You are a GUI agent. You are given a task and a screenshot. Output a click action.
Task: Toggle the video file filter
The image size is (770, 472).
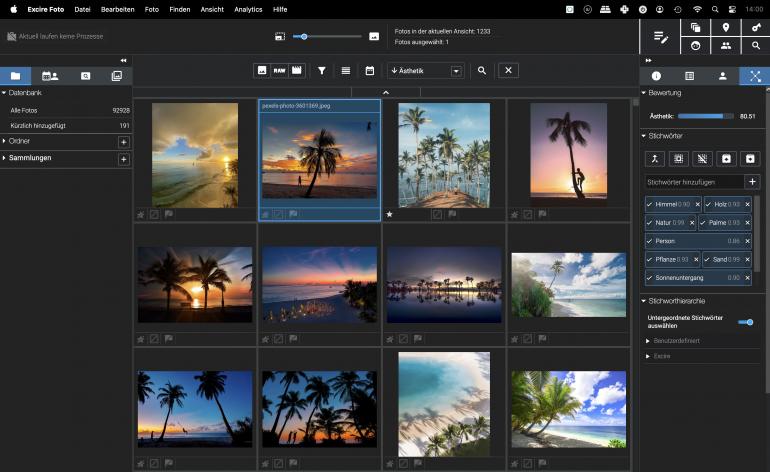(297, 70)
